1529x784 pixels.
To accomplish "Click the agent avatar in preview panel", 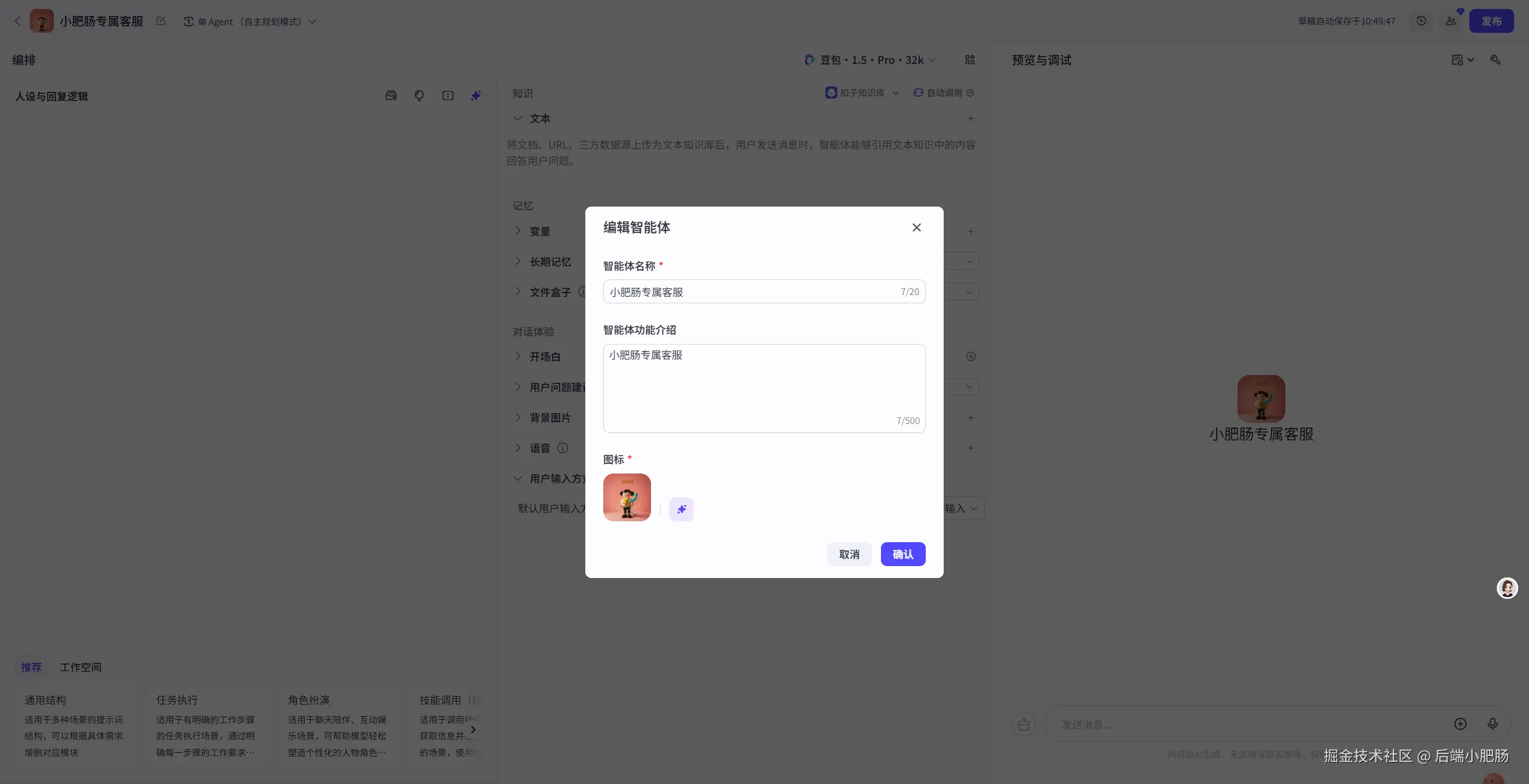I will point(1261,398).
